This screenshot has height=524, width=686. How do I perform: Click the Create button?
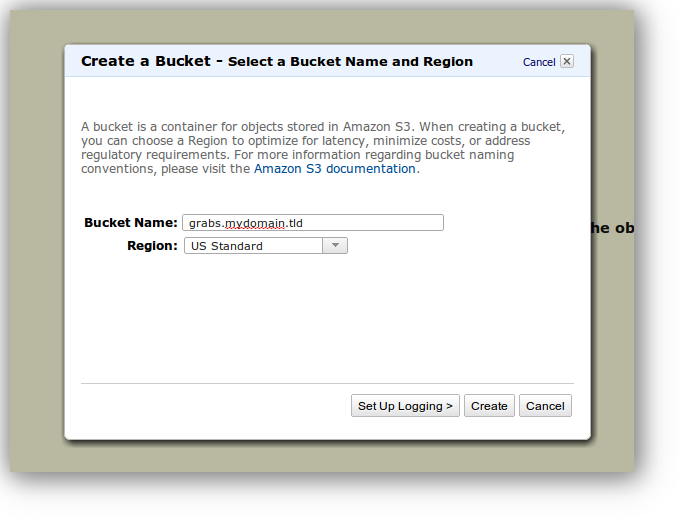[x=489, y=406]
